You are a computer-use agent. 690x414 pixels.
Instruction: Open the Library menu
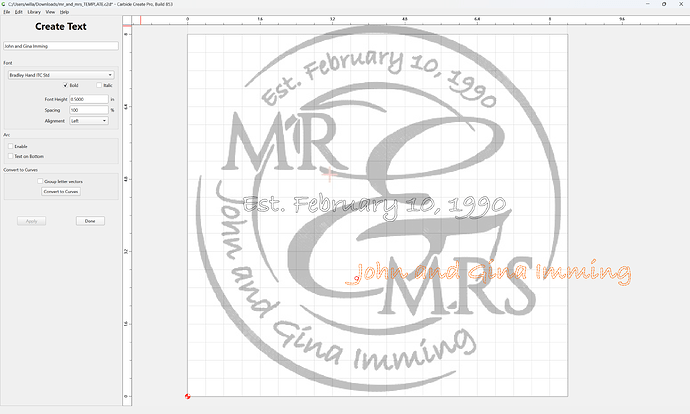tap(34, 12)
